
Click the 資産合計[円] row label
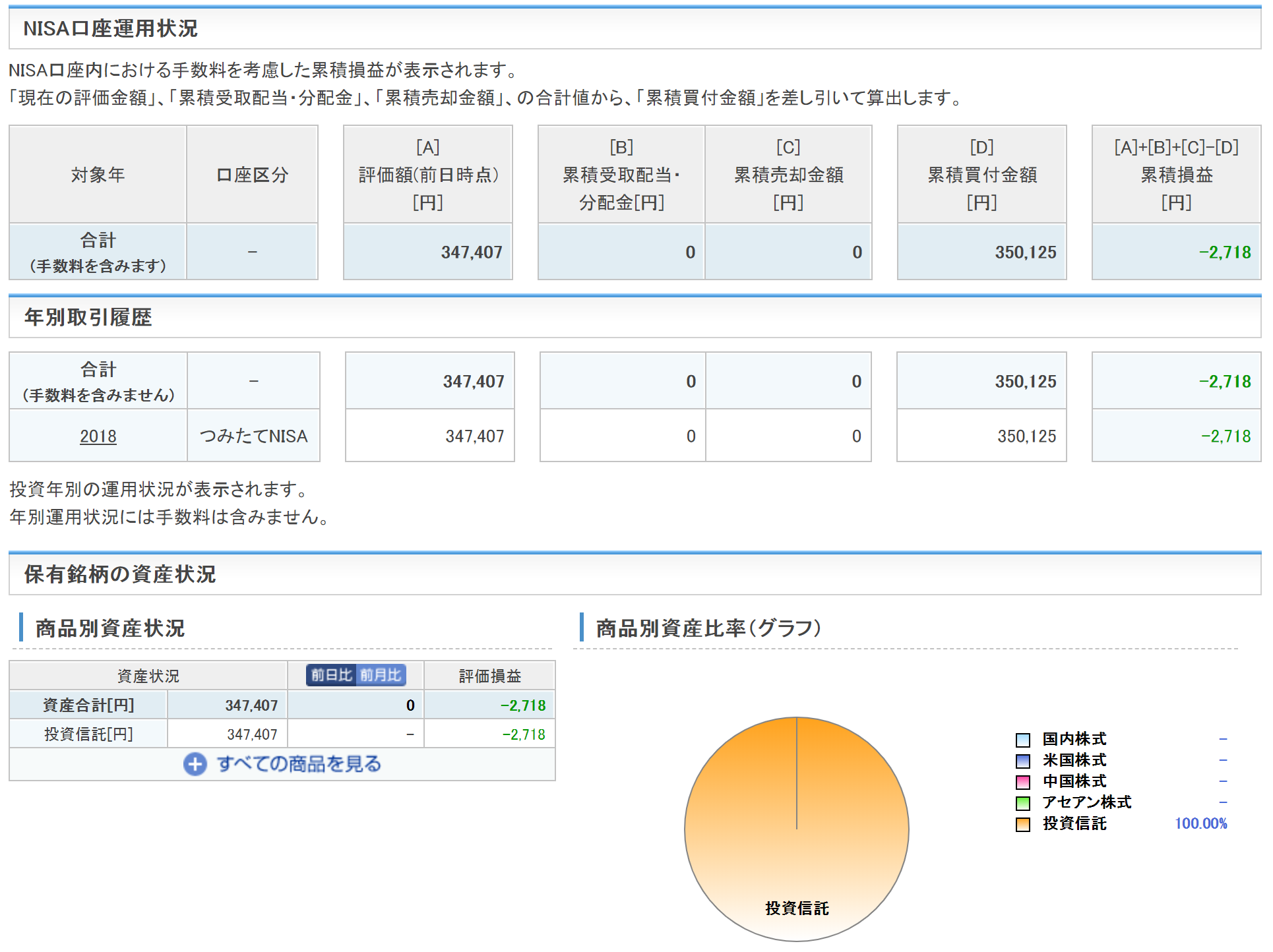pos(88,705)
